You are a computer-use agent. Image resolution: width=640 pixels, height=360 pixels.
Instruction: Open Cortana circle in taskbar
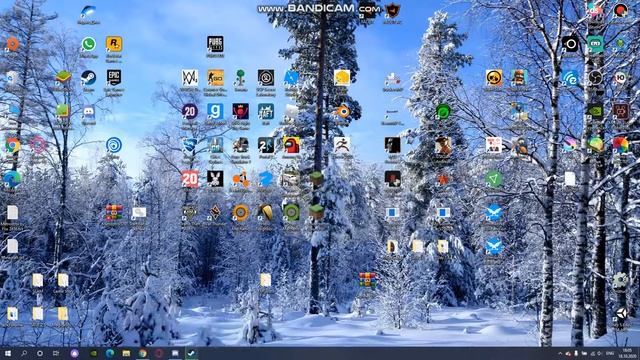coord(40,353)
